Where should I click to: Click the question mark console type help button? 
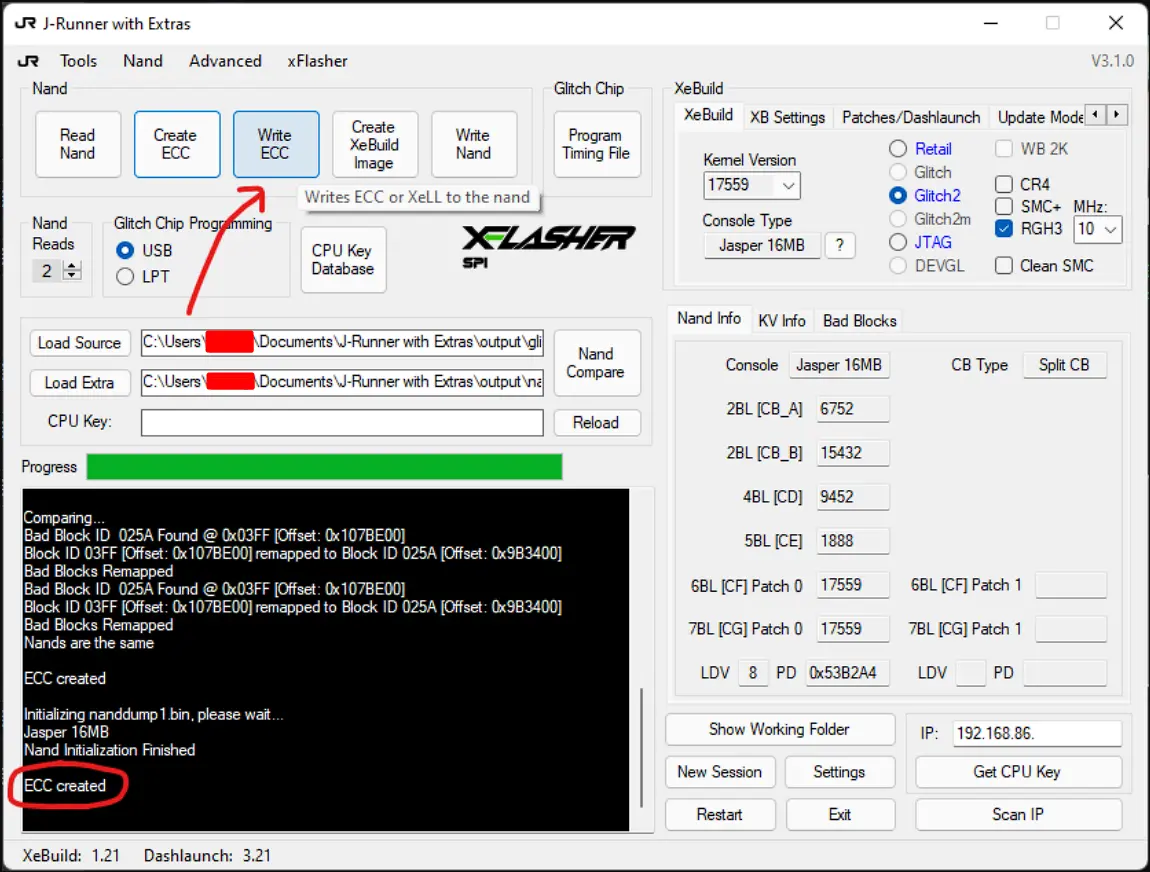tap(839, 245)
